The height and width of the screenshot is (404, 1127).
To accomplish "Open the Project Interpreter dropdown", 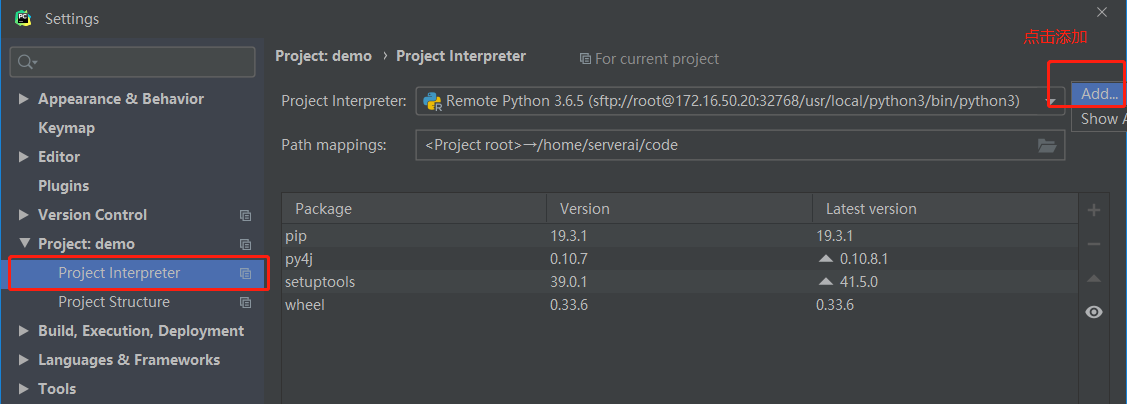I will click(1051, 101).
